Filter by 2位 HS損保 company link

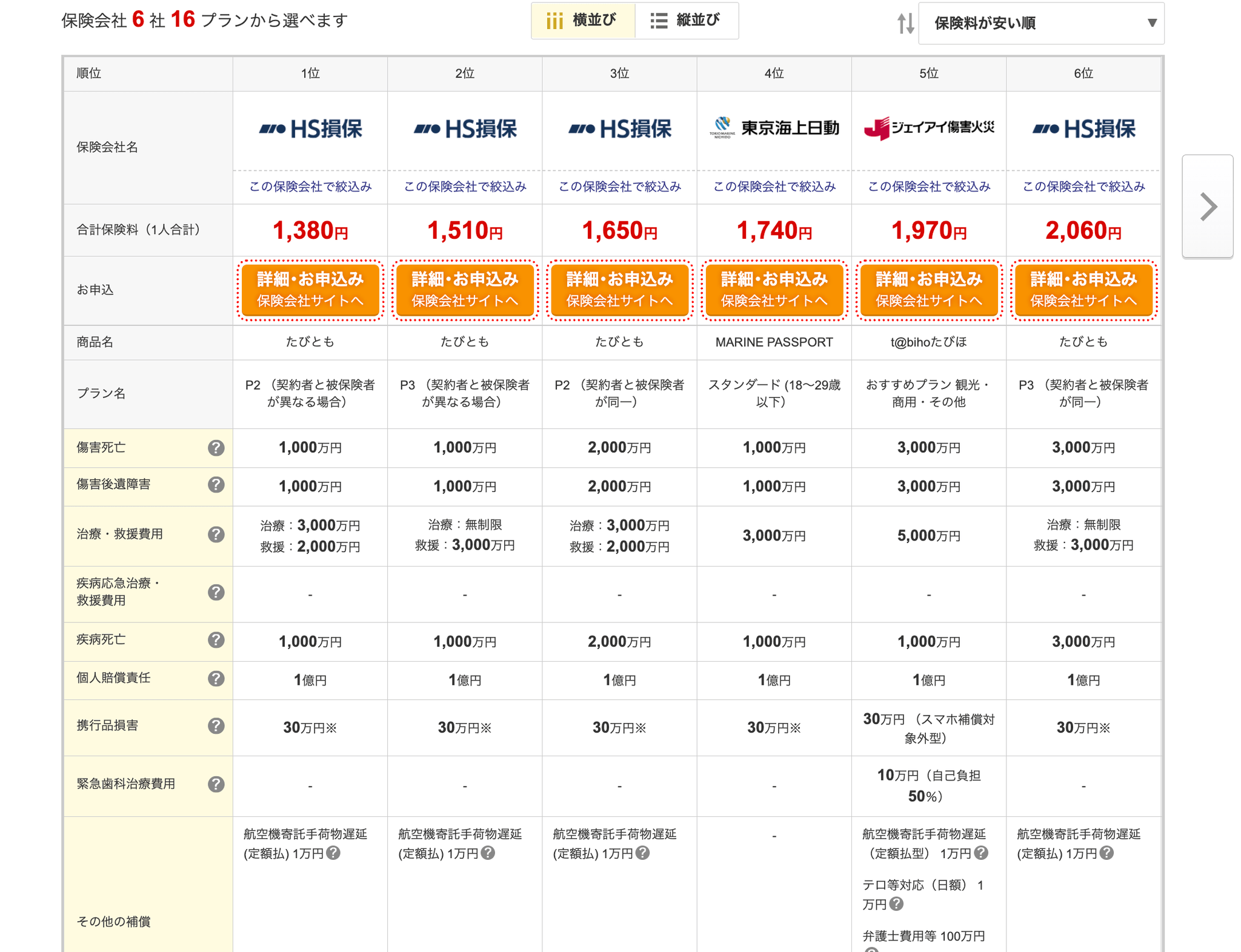(465, 187)
